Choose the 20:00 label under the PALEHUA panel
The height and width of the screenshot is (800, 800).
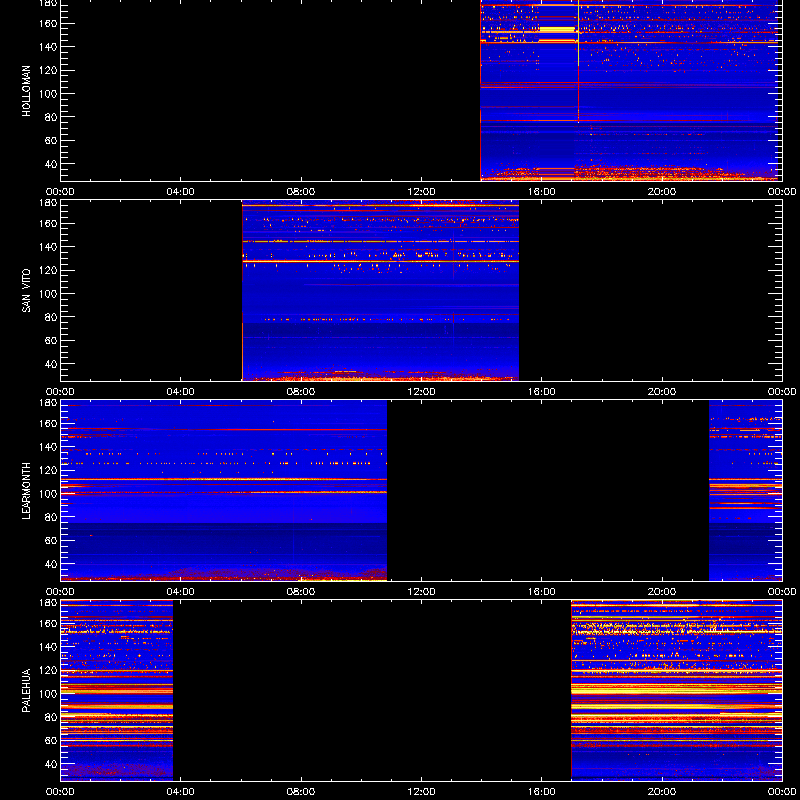pos(662,792)
